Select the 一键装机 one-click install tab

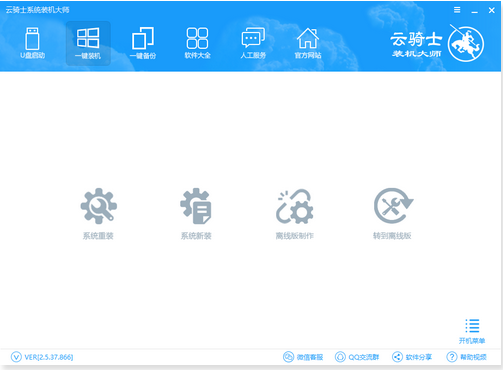pos(88,43)
